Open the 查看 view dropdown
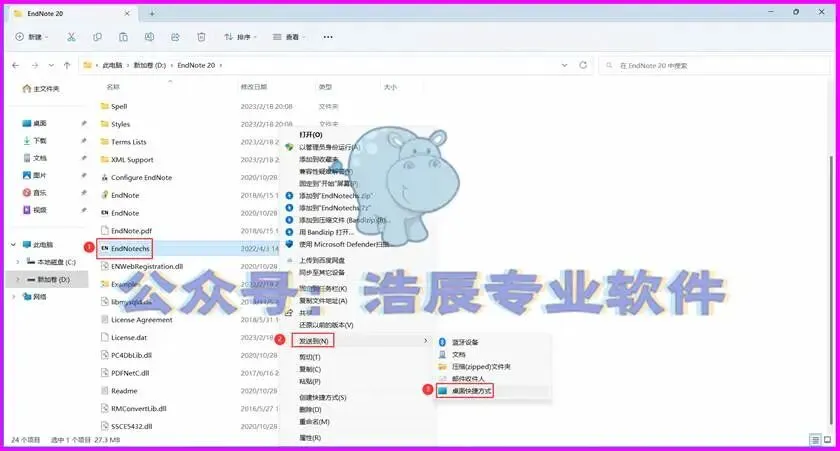 (x=289, y=37)
